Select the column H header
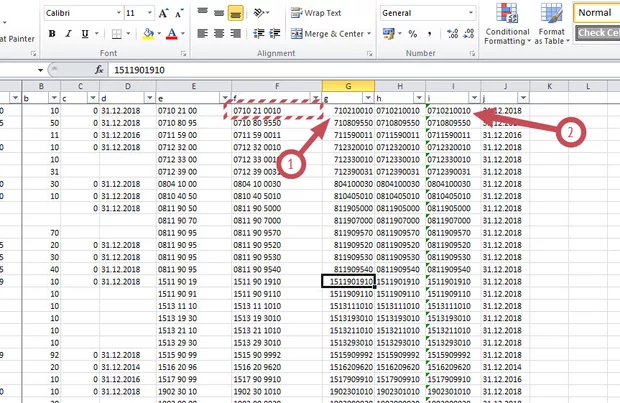The image size is (620, 403). click(399, 86)
